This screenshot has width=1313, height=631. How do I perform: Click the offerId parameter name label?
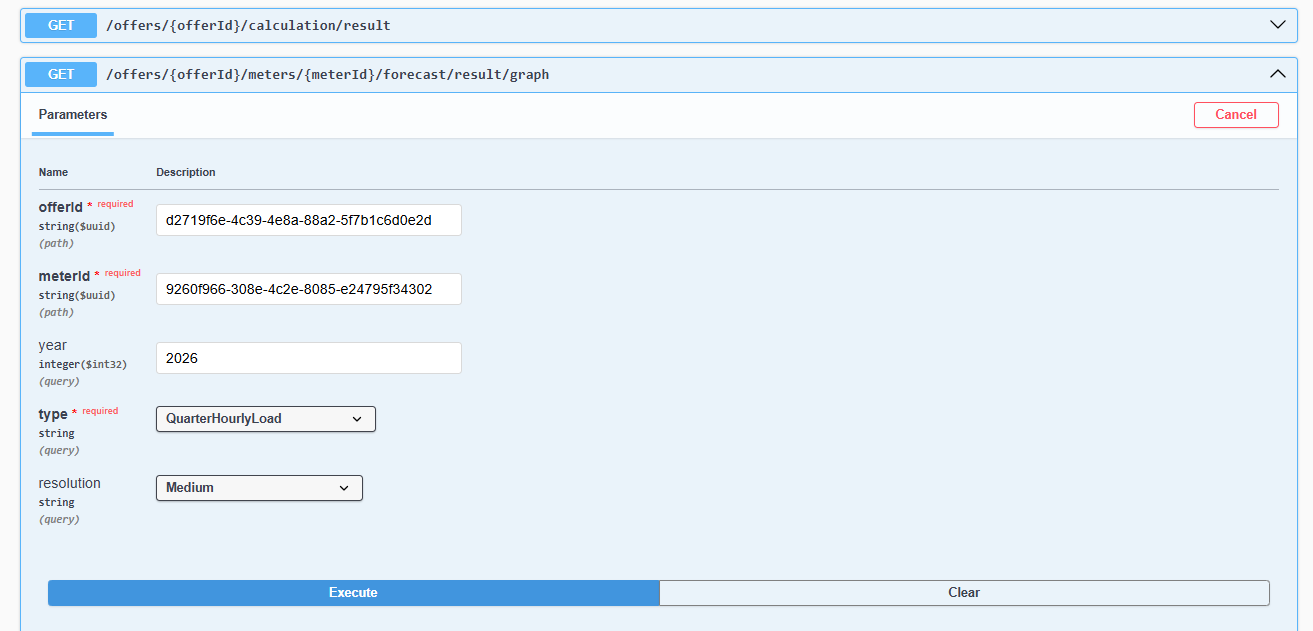click(61, 208)
